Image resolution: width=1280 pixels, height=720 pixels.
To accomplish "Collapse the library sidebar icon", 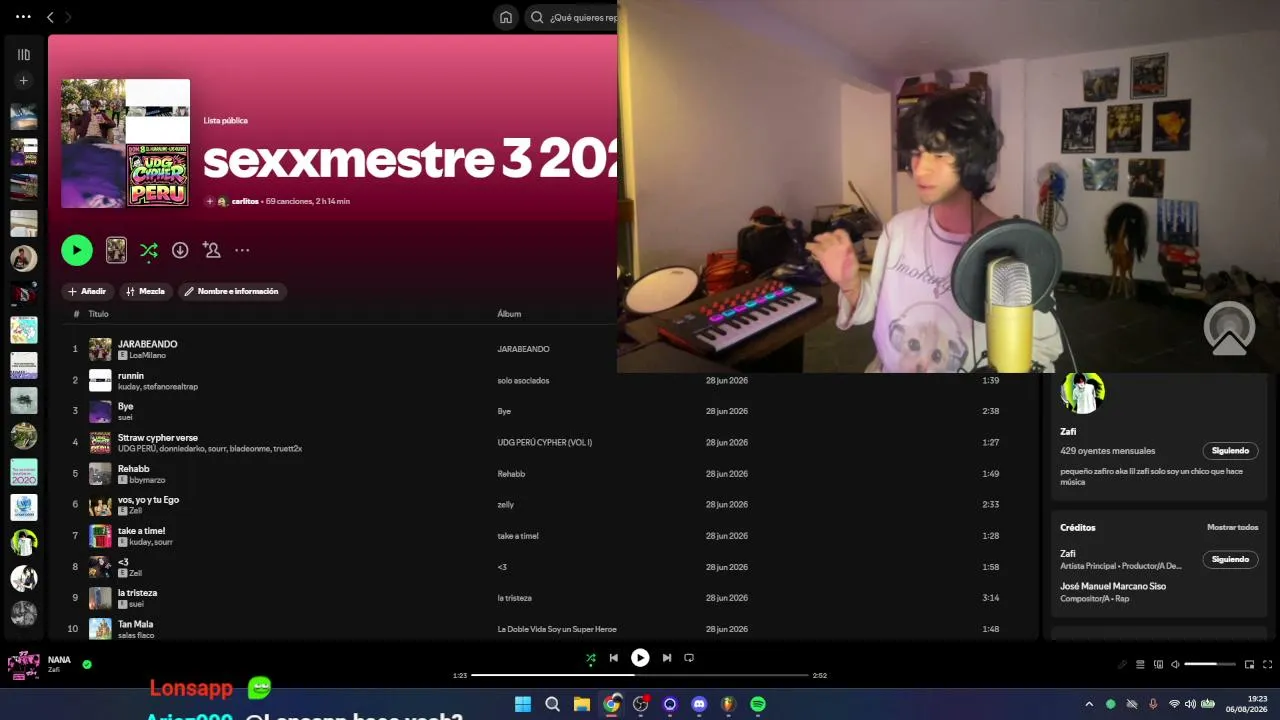I will (24, 55).
